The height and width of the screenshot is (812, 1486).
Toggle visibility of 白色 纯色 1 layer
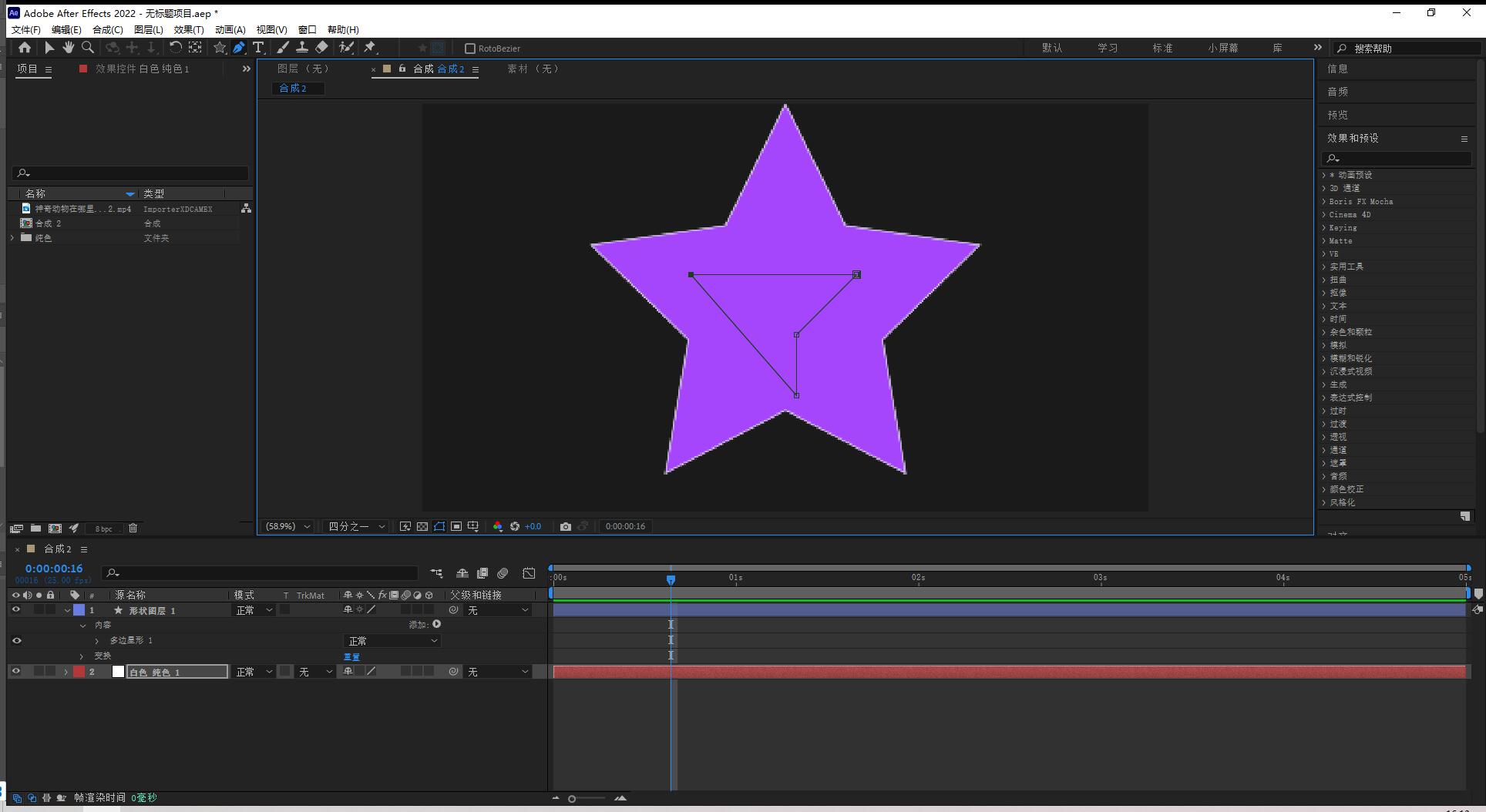(x=15, y=671)
